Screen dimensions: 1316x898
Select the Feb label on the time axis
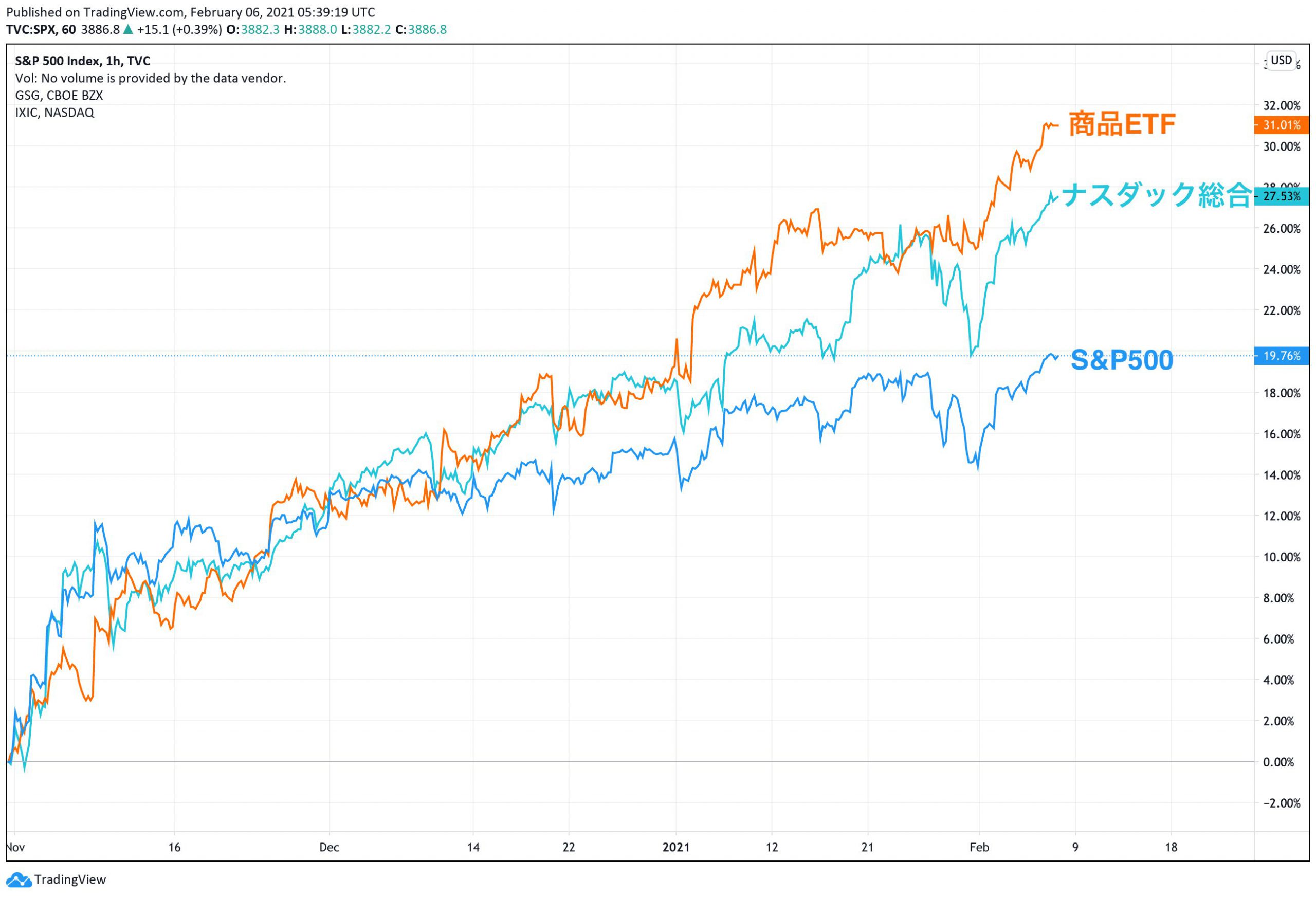(x=979, y=848)
